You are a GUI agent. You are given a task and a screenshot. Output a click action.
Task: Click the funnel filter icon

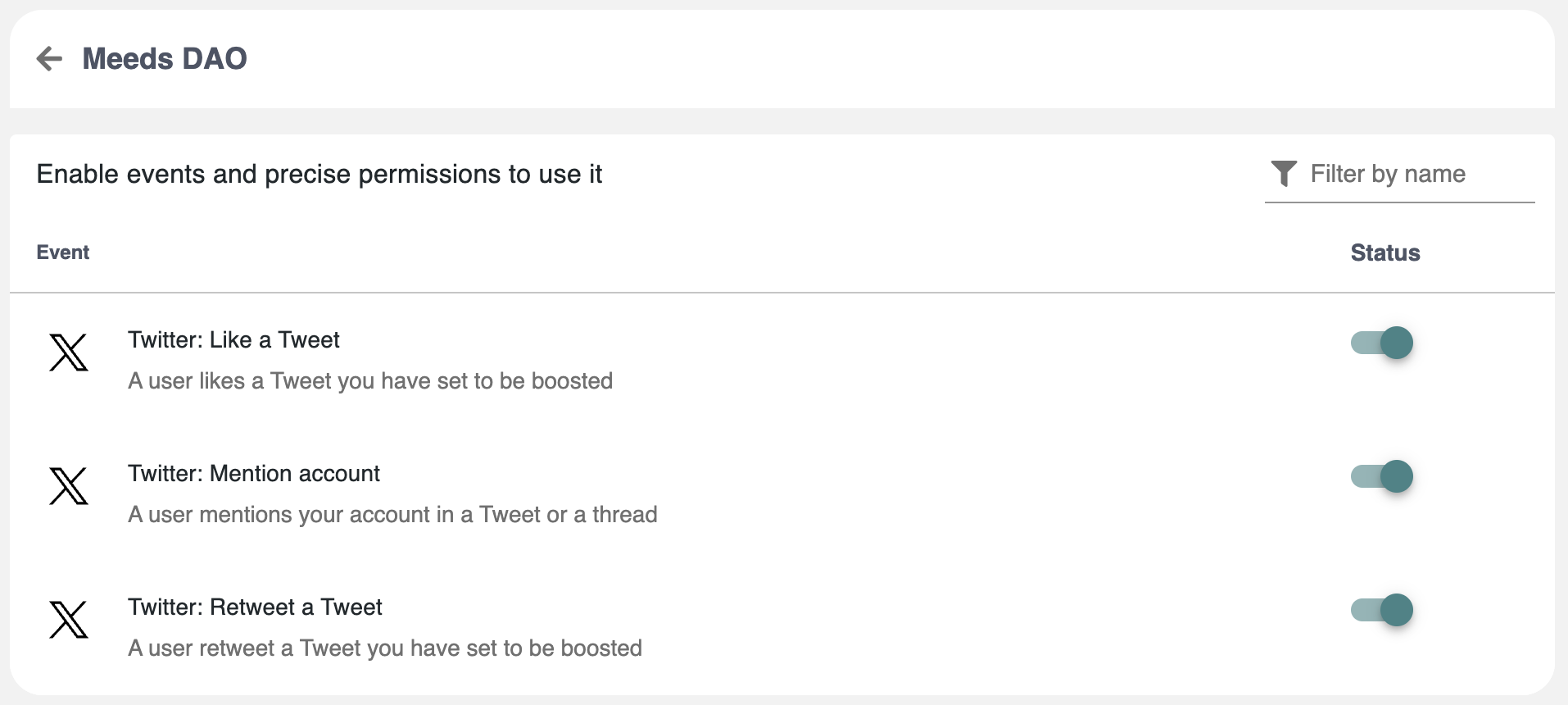1284,174
